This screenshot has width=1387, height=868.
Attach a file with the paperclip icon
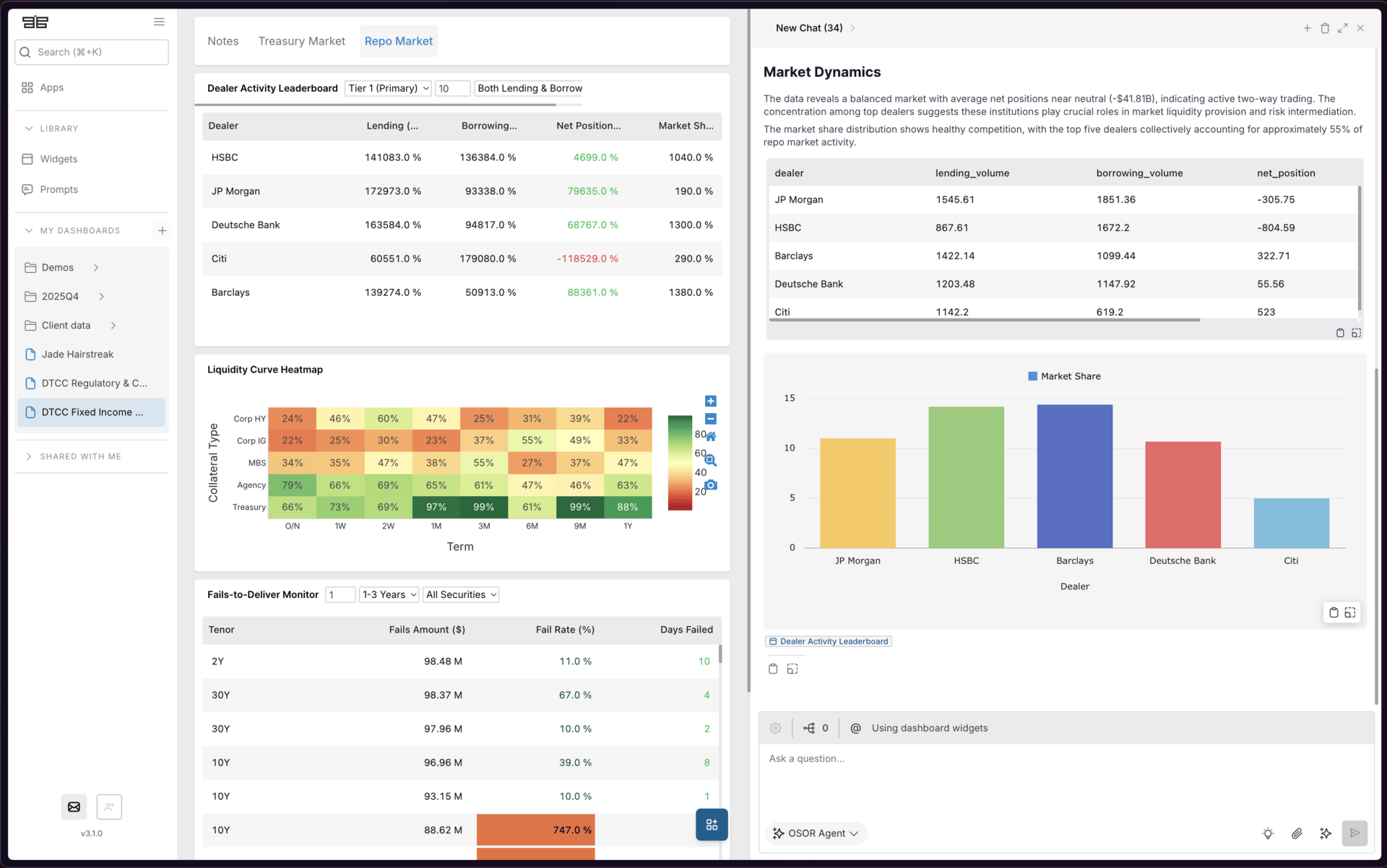click(1297, 833)
